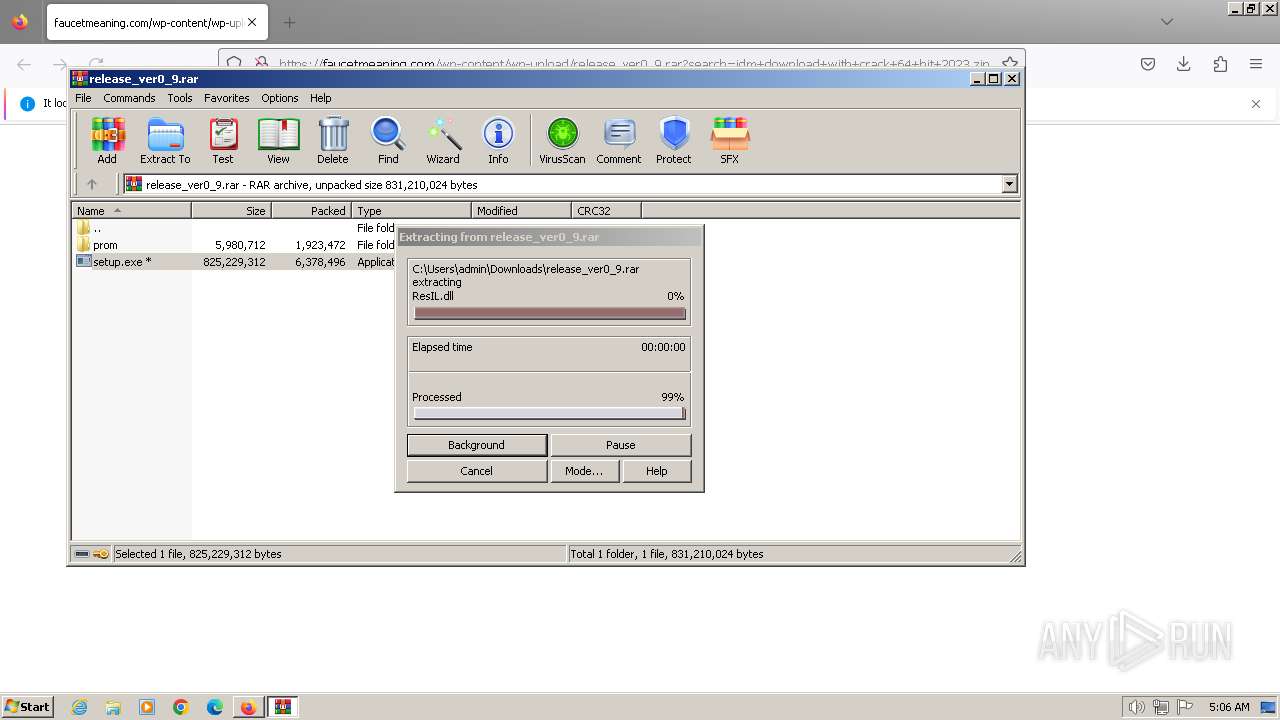Launch Chrome from the taskbar
Viewport: 1280px width, 720px height.
pos(181,707)
